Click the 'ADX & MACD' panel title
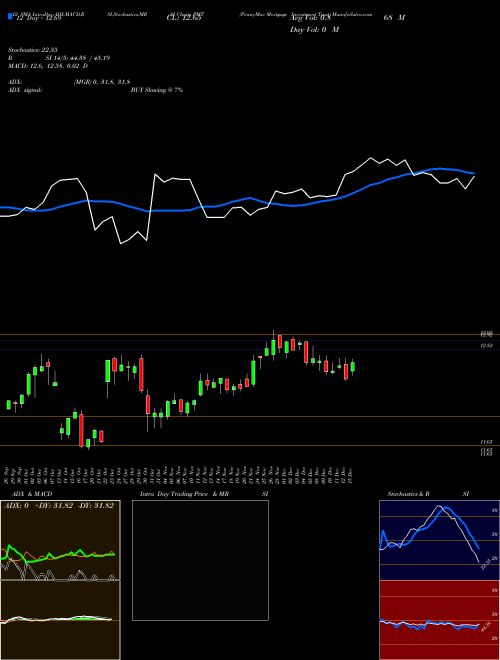This screenshot has width=500, height=660. pos(32,494)
